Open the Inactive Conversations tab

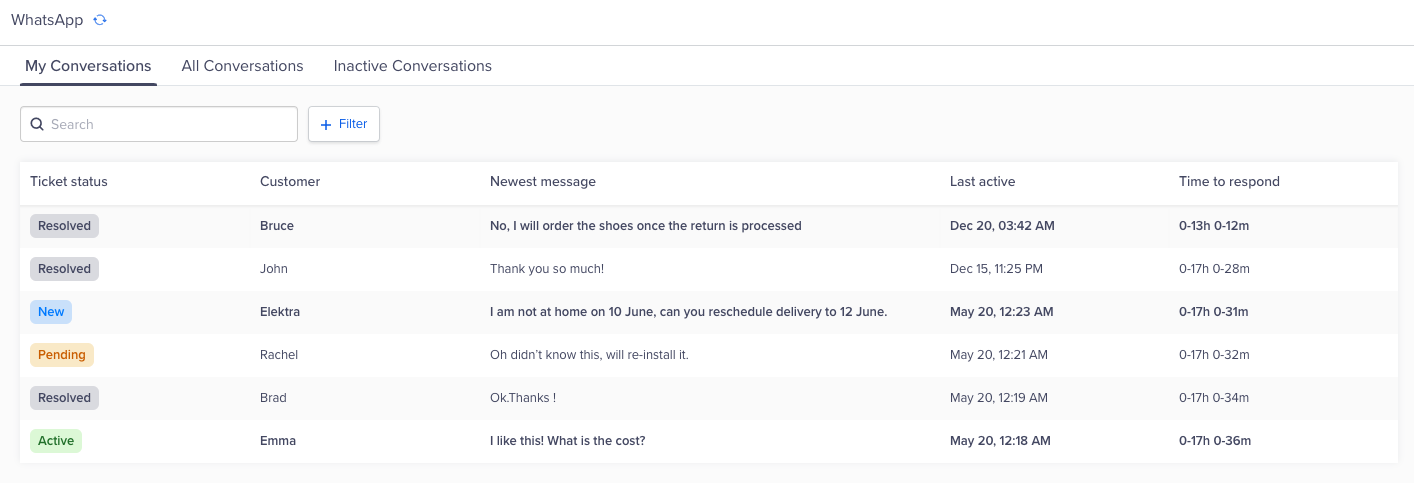click(x=412, y=66)
